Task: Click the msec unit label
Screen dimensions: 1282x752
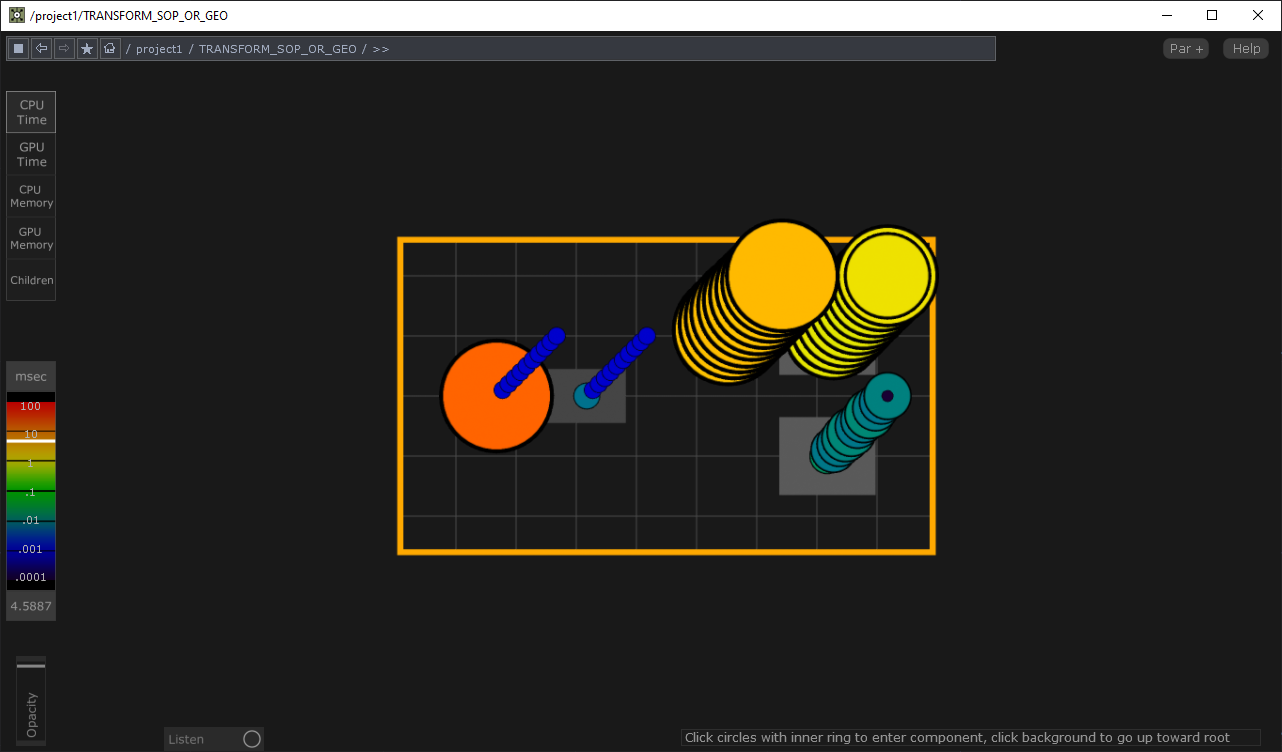Action: 31,376
